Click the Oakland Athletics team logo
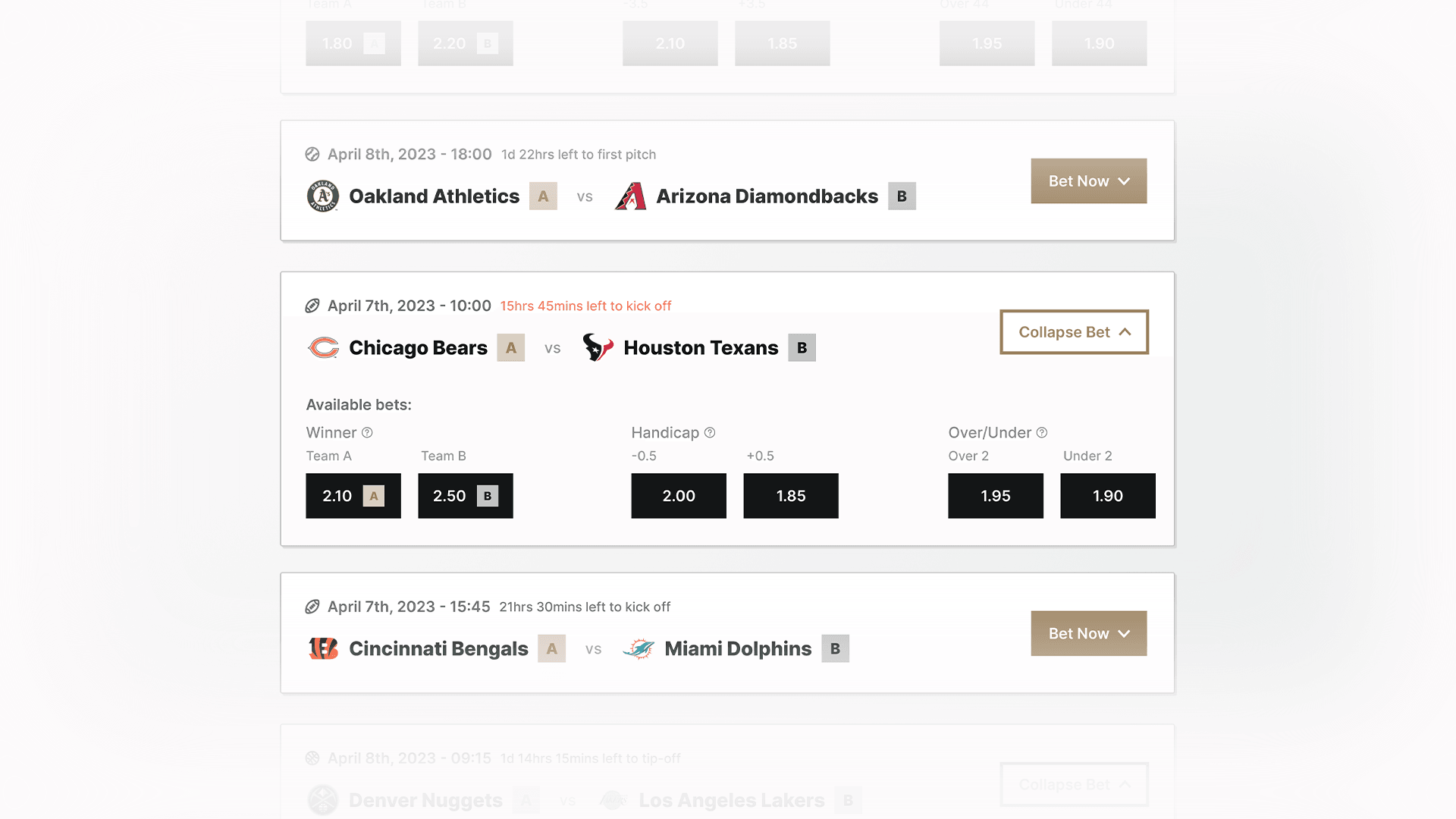The height and width of the screenshot is (819, 1456). [x=322, y=196]
